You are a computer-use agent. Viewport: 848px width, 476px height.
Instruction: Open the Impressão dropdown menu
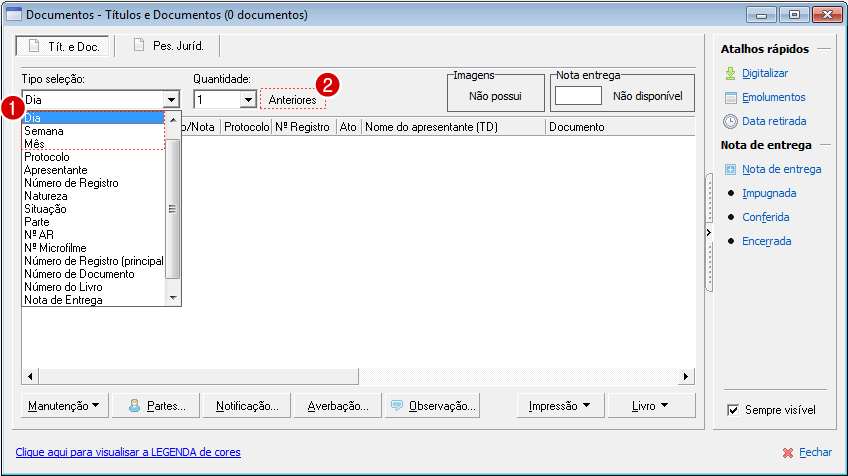[x=560, y=406]
